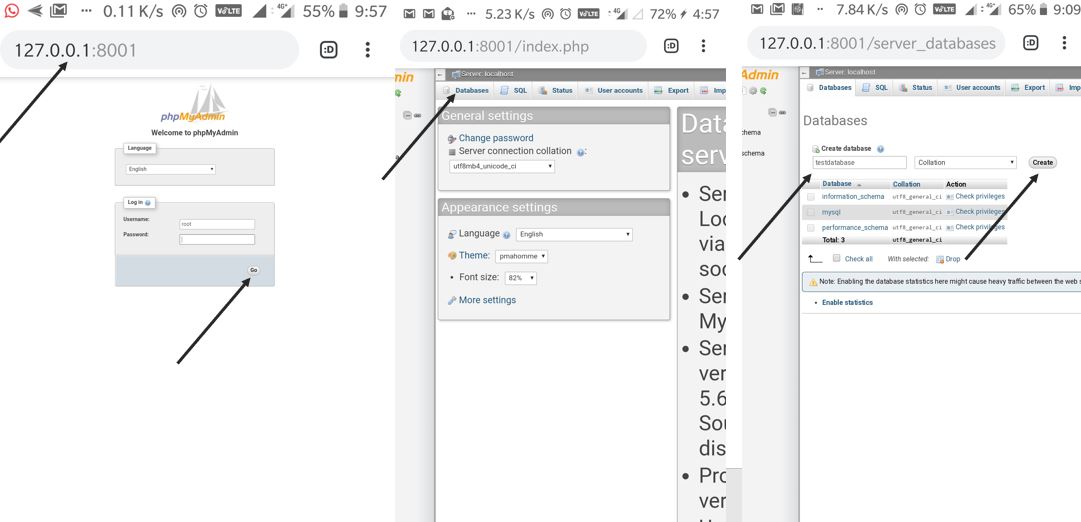
Task: Open User accounts tab on index.php page
Action: [614, 90]
